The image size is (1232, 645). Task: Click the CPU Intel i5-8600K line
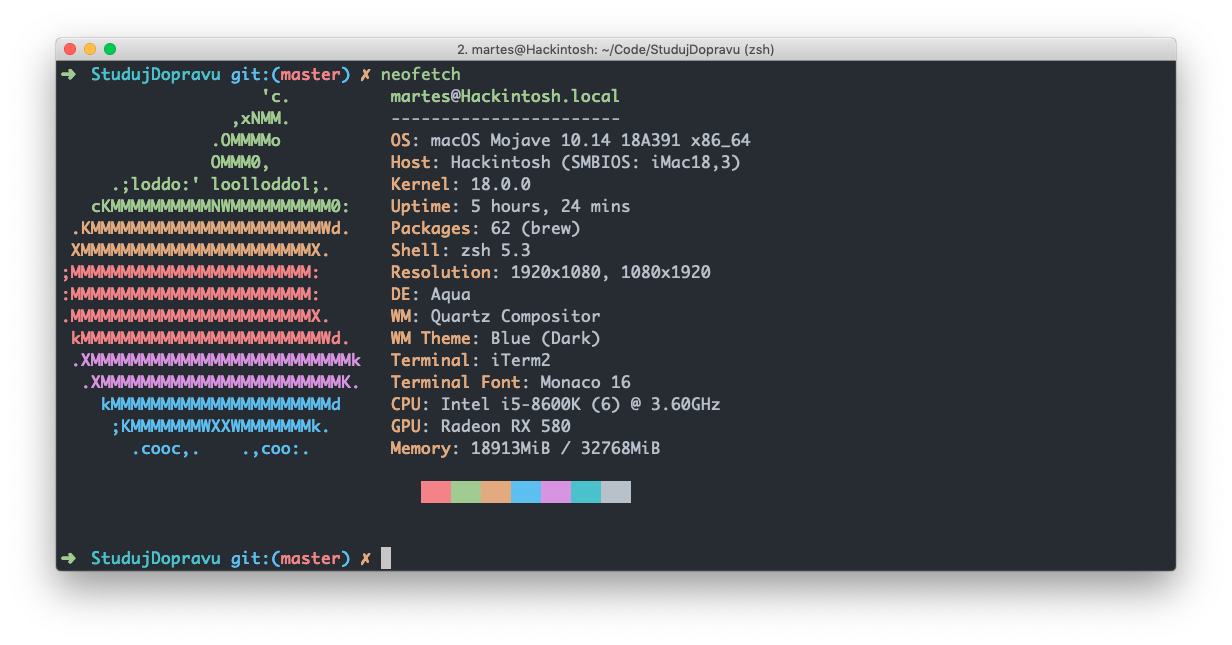pyautogui.click(x=555, y=405)
